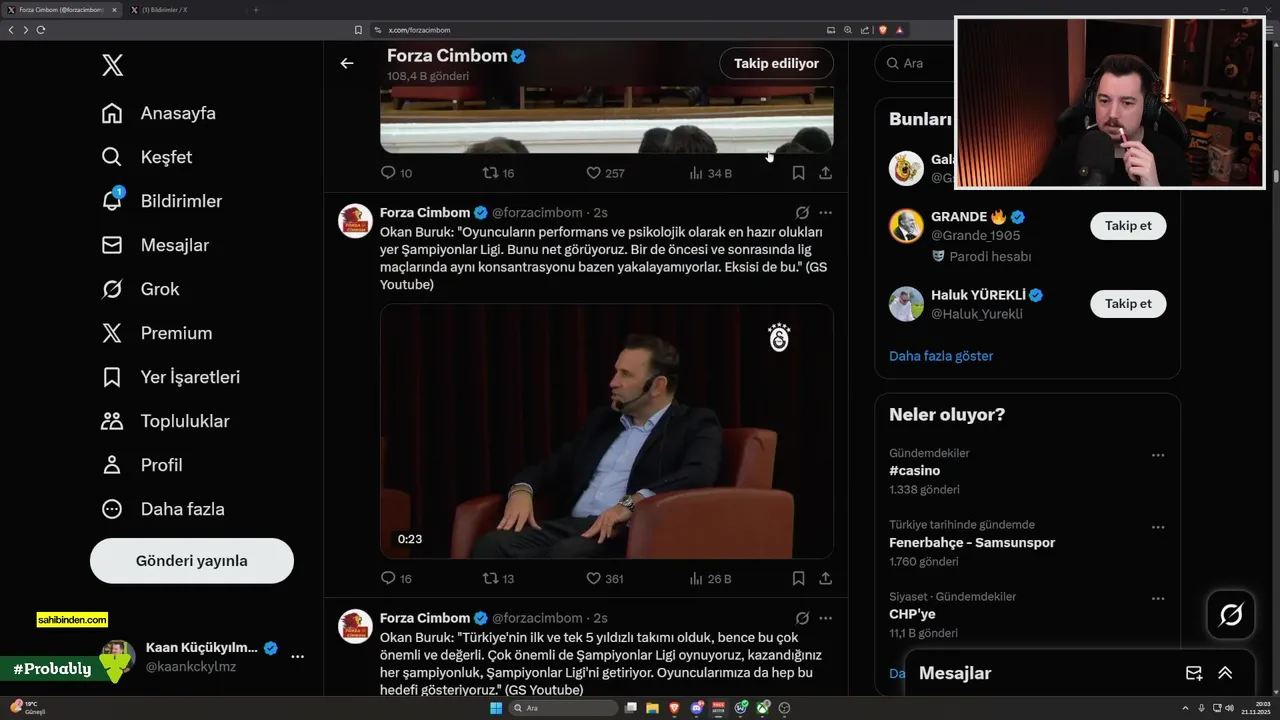Click the browser back button
The height and width of the screenshot is (720, 1280).
coord(11,30)
